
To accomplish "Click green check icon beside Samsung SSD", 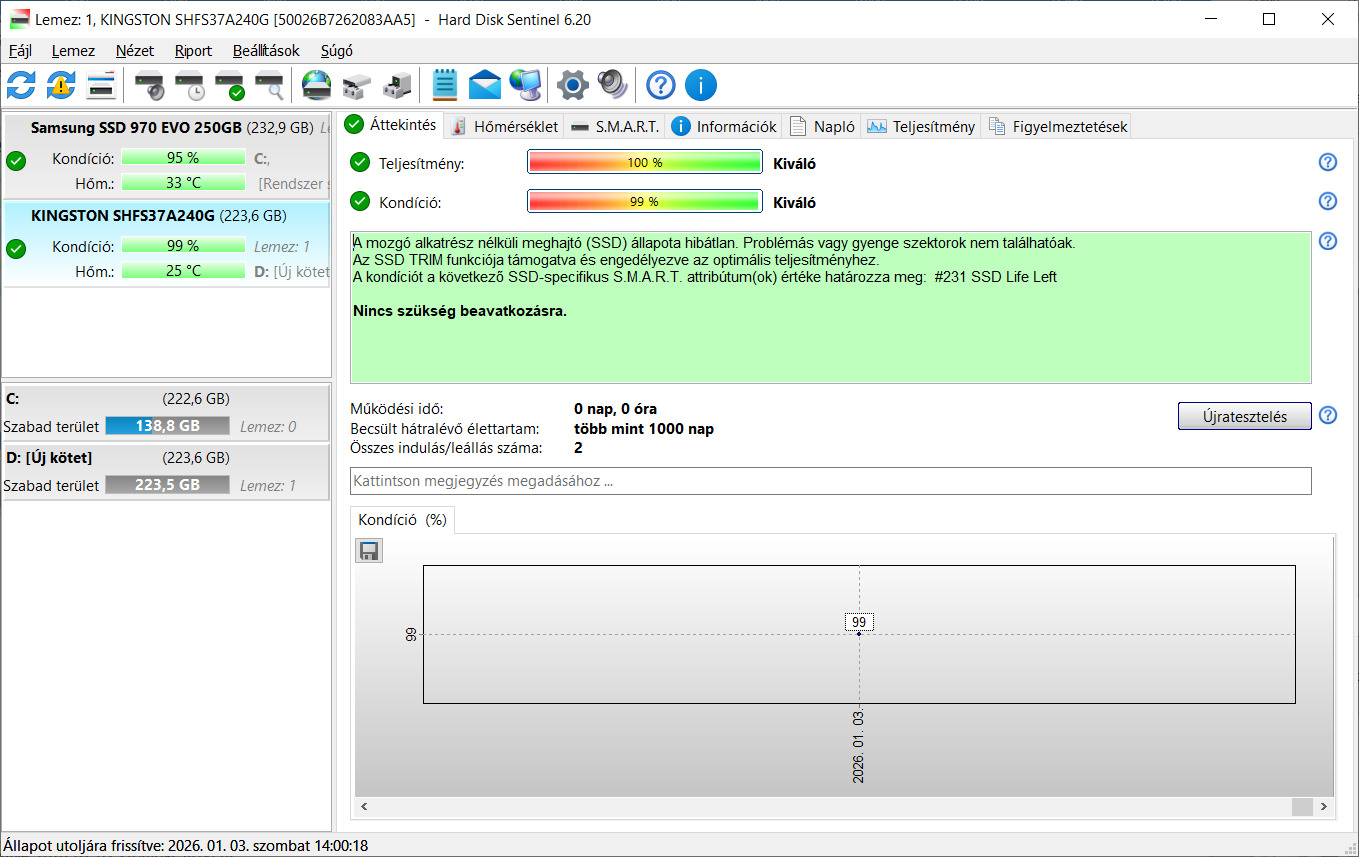I will point(16,161).
